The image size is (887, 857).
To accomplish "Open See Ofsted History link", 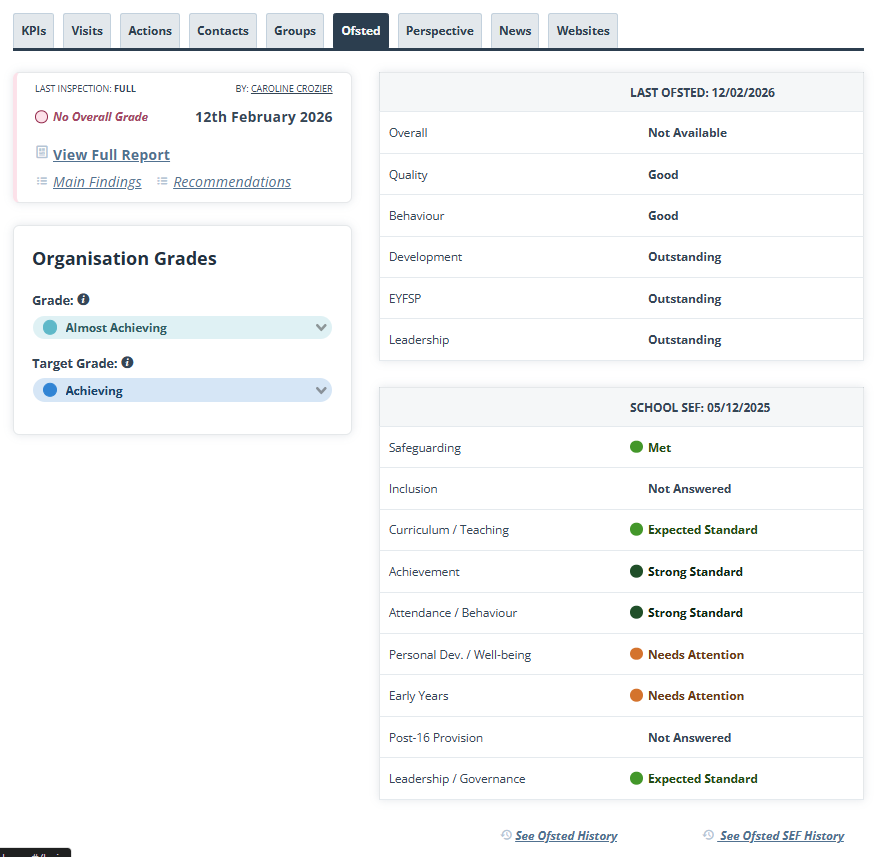I will pos(566,836).
